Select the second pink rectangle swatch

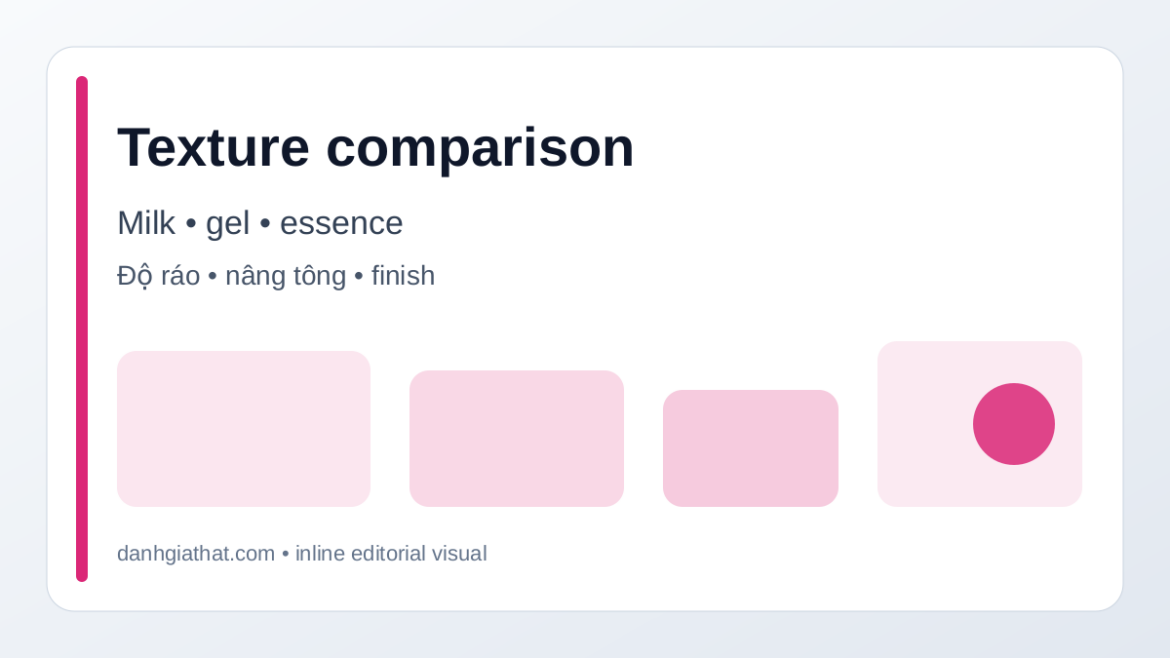click(x=516, y=439)
